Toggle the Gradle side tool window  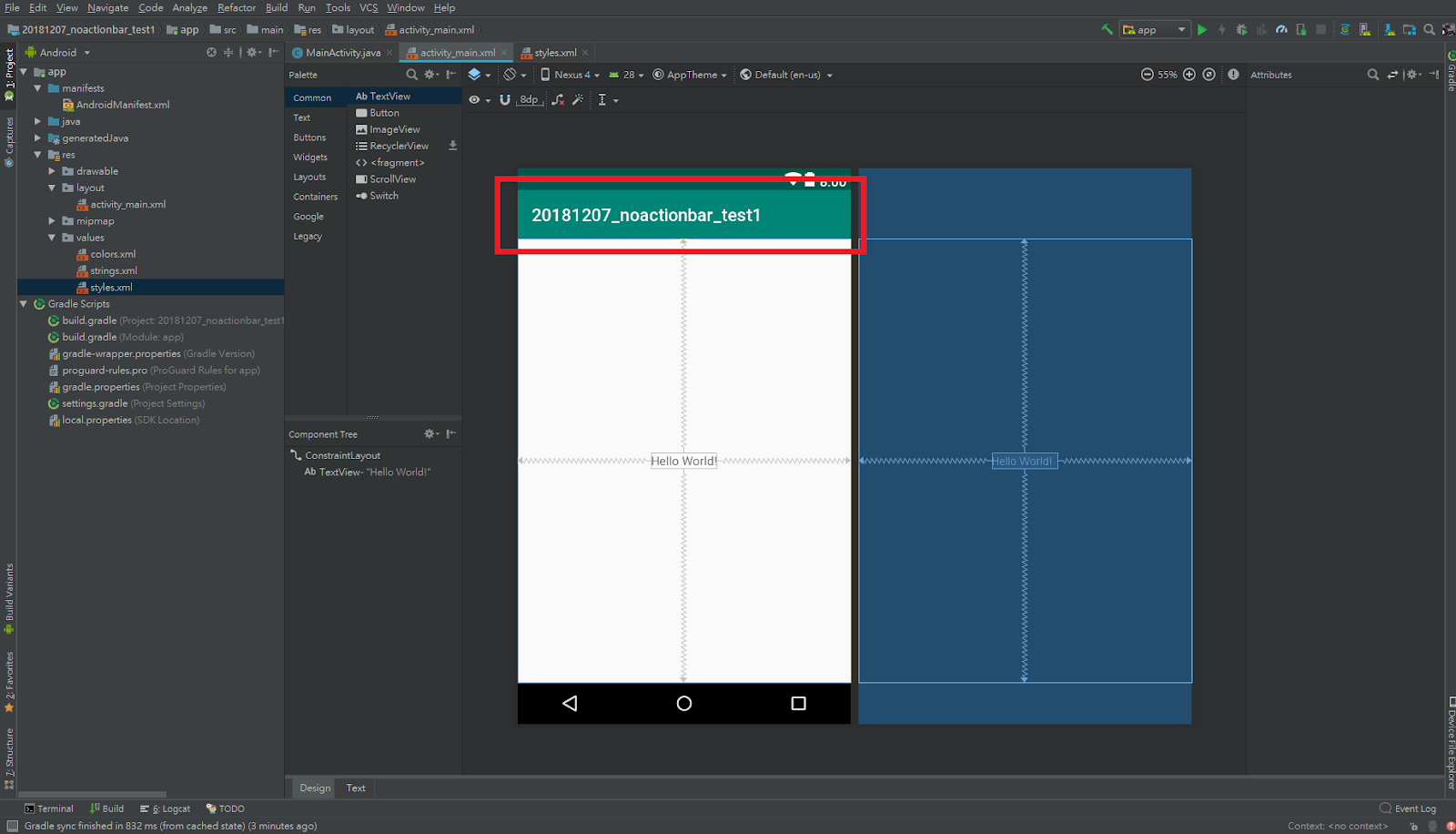tap(1451, 72)
